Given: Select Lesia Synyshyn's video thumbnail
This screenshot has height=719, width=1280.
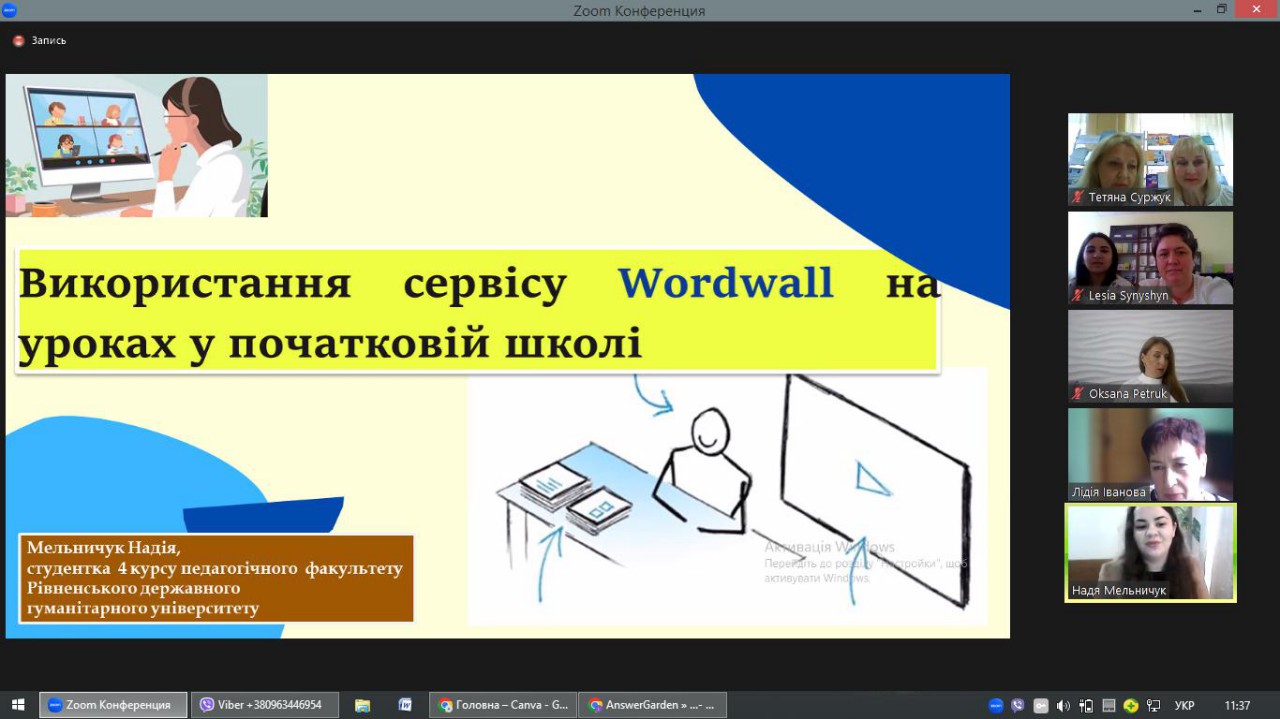Looking at the screenshot, I should click(x=1150, y=258).
